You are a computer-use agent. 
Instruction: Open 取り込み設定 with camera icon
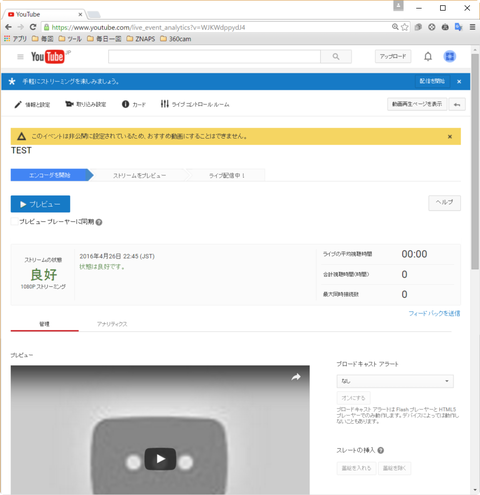coord(86,104)
